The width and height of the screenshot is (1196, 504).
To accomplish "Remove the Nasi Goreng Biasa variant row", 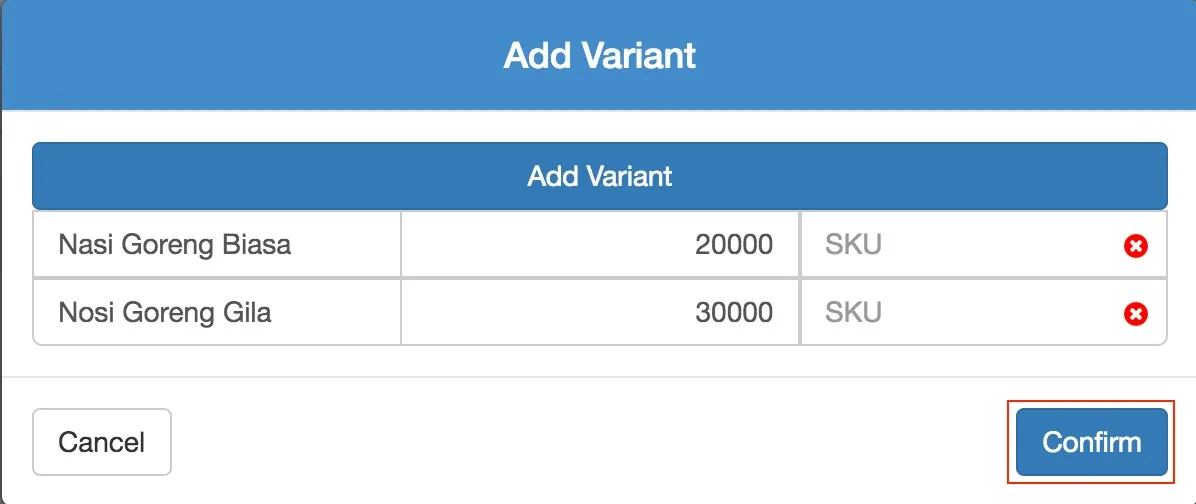I will click(1135, 246).
